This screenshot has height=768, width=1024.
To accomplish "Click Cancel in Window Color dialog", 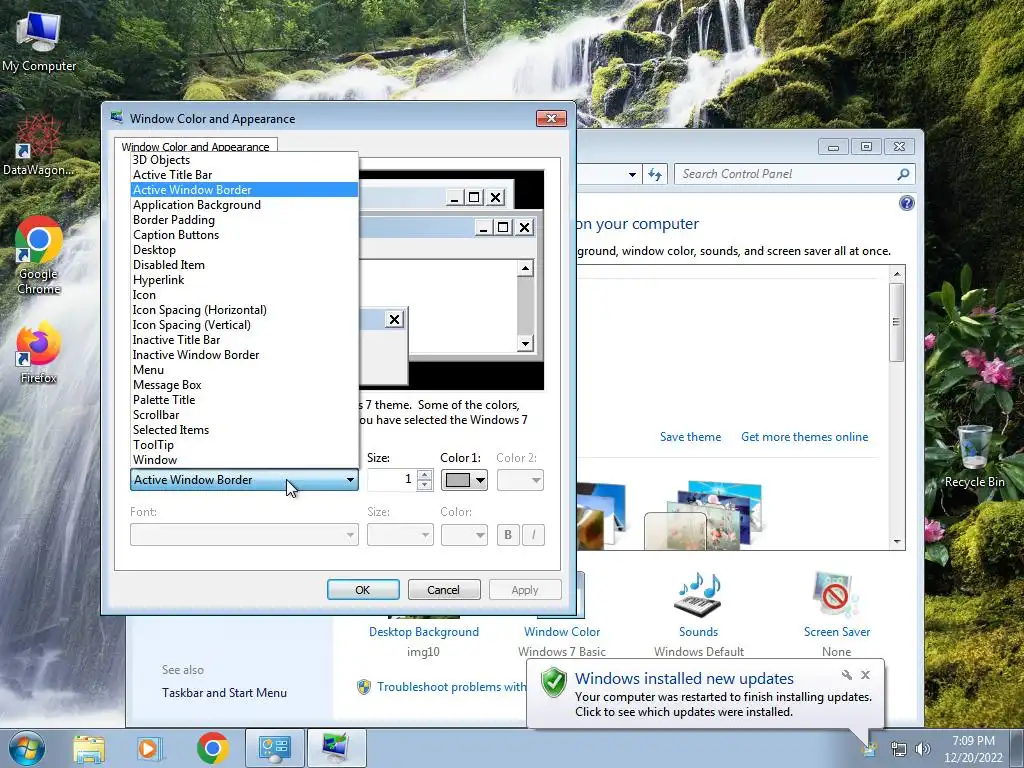I will pyautogui.click(x=444, y=590).
